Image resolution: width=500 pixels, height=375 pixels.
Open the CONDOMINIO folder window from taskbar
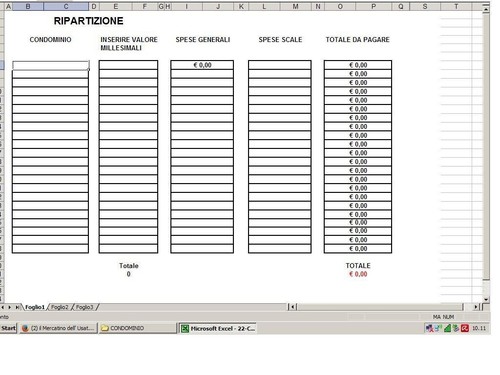[x=137, y=328]
